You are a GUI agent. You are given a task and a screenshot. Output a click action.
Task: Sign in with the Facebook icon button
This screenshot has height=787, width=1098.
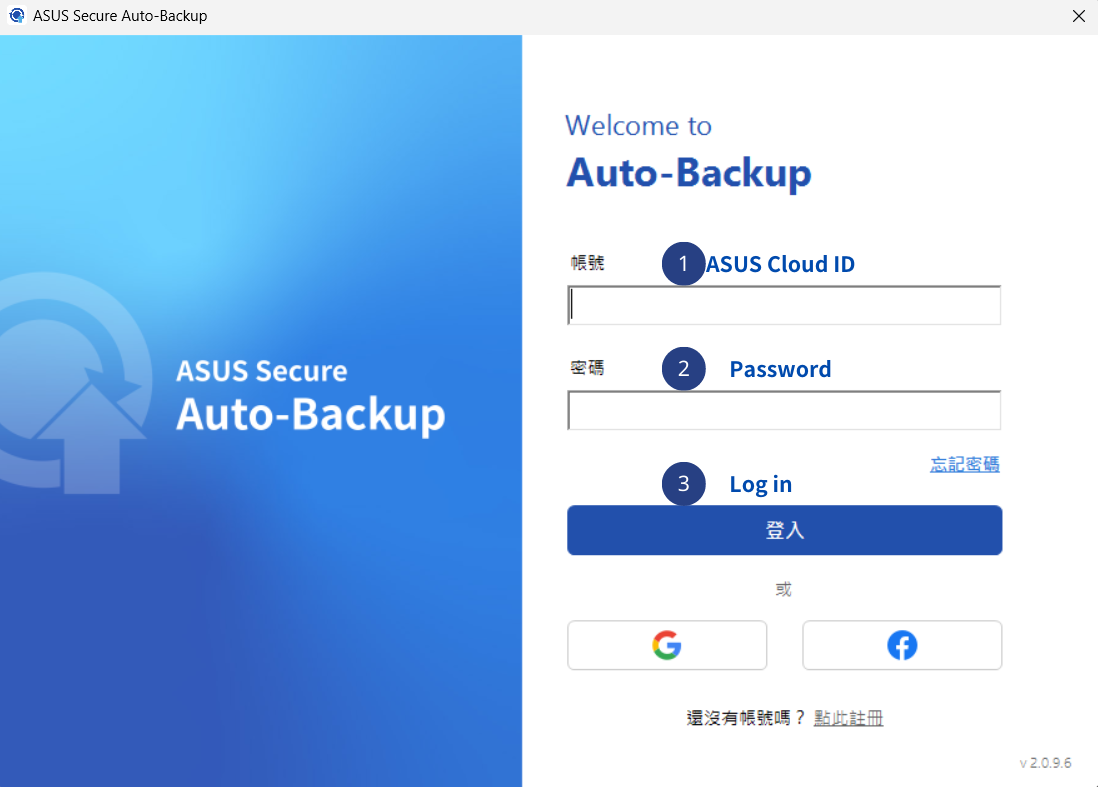point(902,645)
